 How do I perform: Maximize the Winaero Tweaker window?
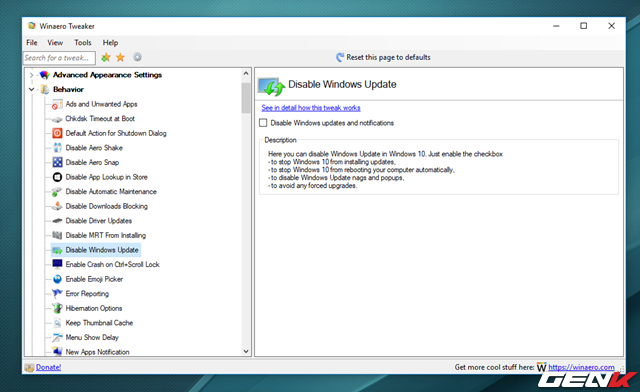click(584, 26)
